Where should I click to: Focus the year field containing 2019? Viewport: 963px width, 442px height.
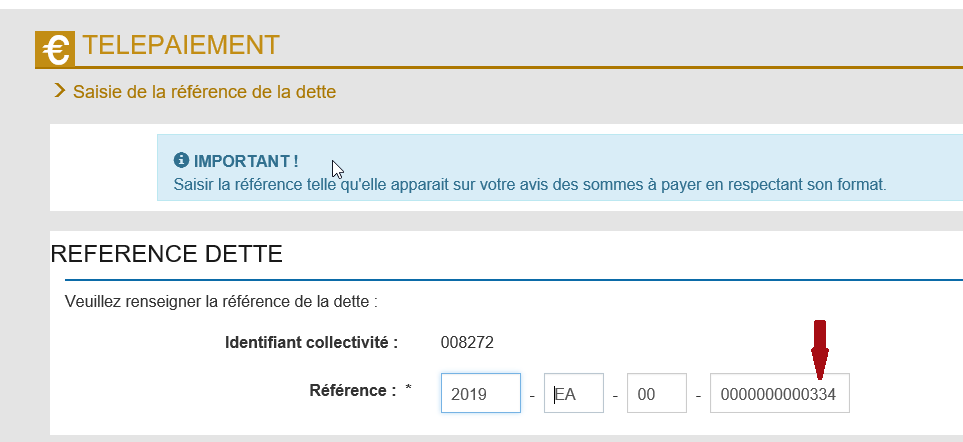(481, 393)
